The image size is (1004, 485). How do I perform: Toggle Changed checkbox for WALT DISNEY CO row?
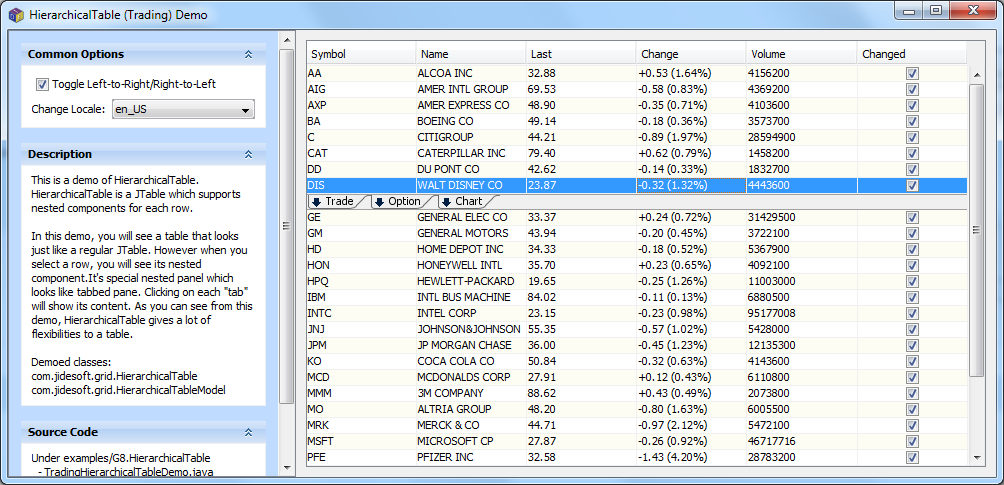point(912,186)
